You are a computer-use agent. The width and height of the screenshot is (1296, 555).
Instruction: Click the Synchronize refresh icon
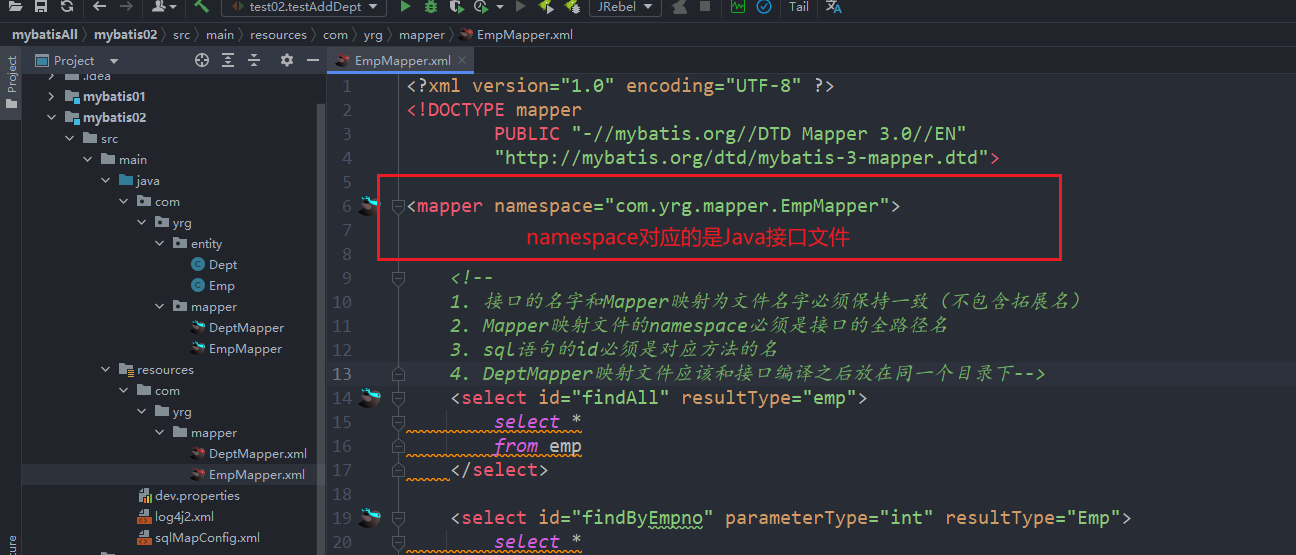click(67, 7)
